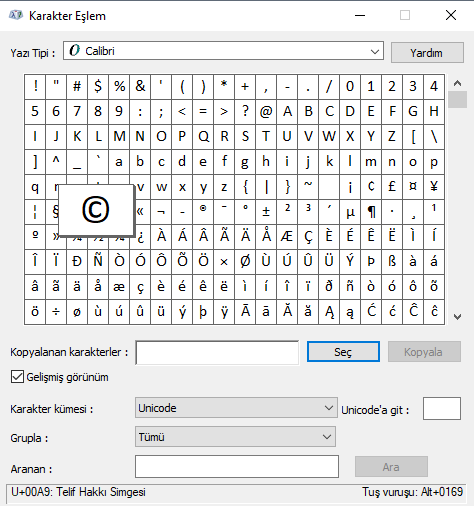The width and height of the screenshot is (474, 506).
Task: Click the 'Tuş vuruşu: Alt+0169' status text
Action: point(413,492)
